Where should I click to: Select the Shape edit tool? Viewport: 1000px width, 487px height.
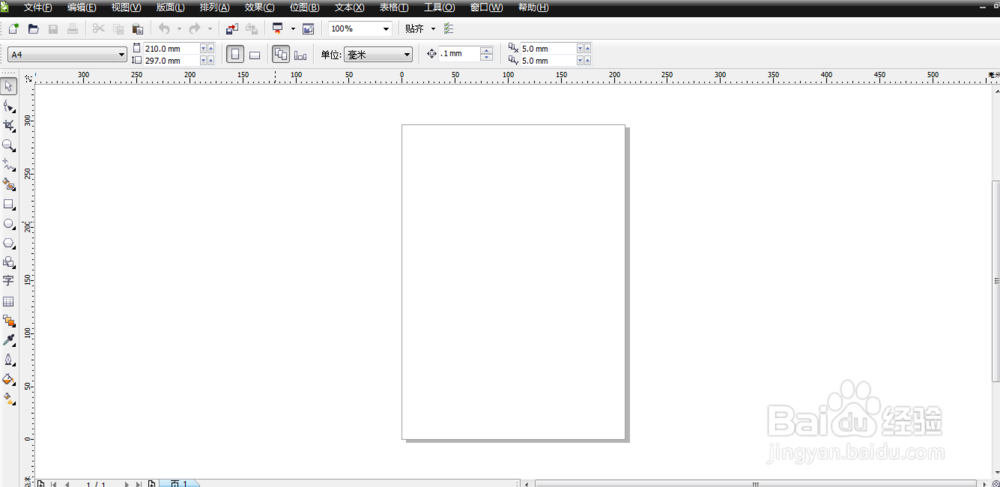coord(9,106)
